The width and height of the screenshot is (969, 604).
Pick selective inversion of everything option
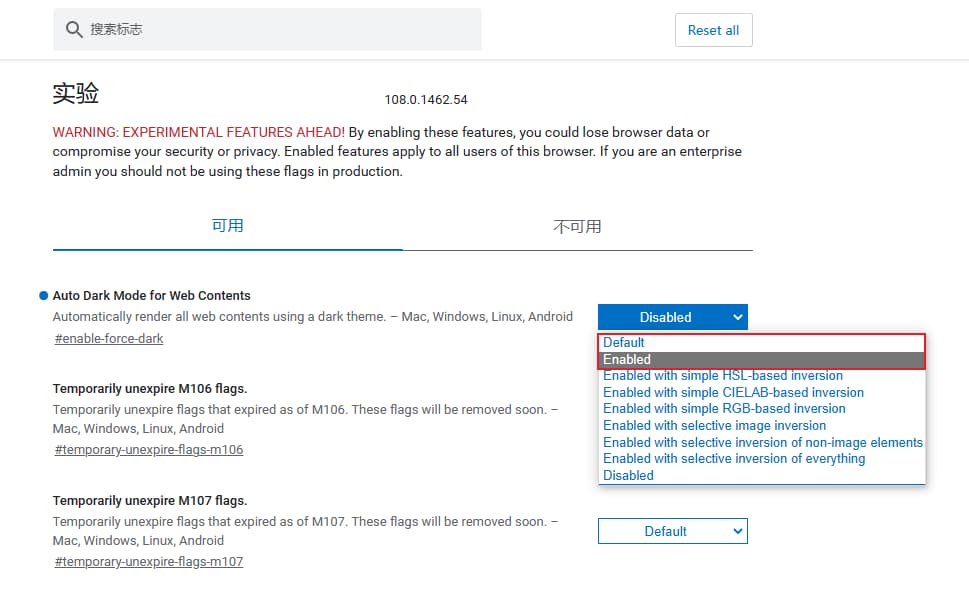[x=734, y=458]
